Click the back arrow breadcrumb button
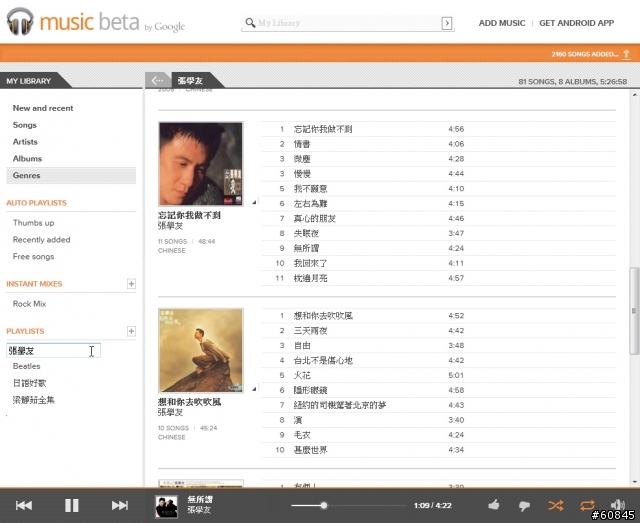The width and height of the screenshot is (640, 523). tap(158, 80)
